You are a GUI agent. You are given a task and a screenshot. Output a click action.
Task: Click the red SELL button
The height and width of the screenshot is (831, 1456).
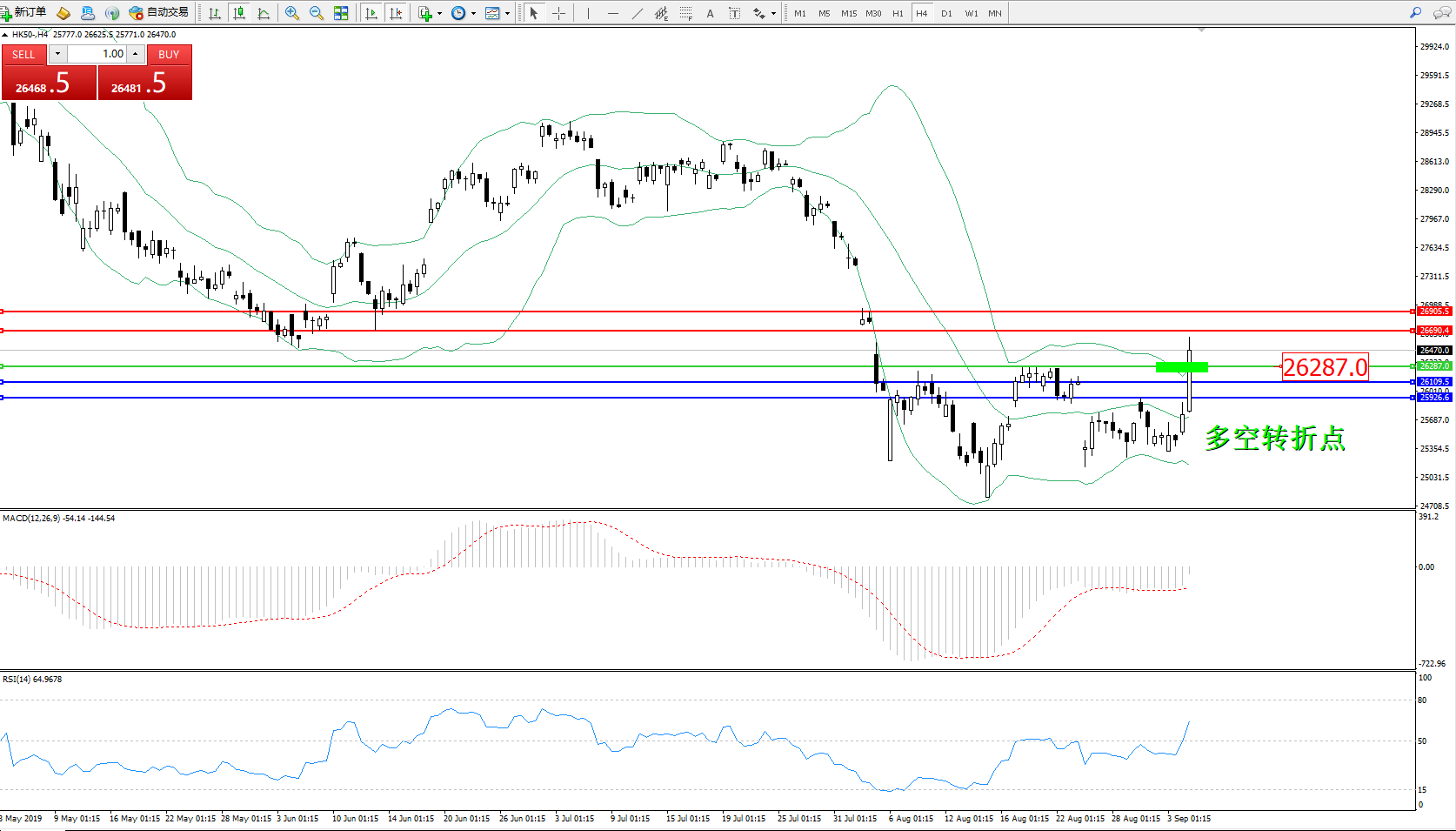(x=23, y=54)
